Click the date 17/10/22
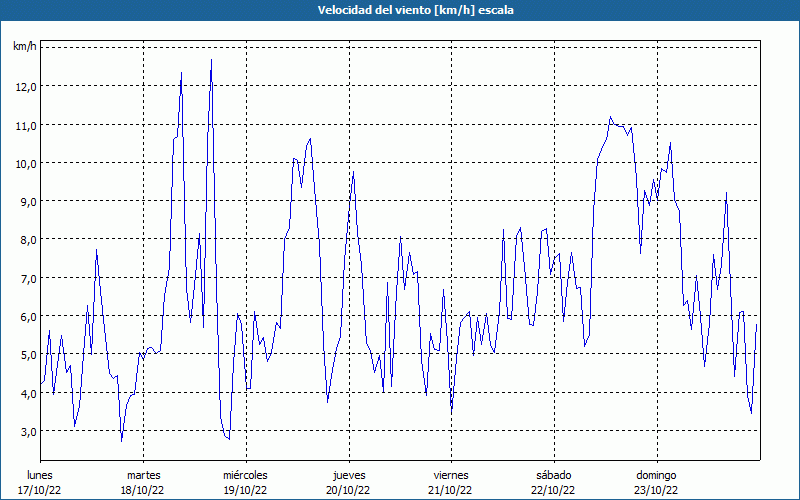This screenshot has width=800, height=500. 40,490
